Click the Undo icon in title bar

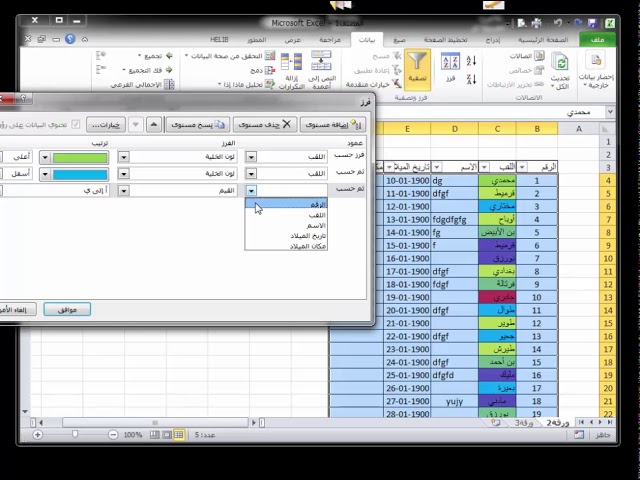click(558, 23)
